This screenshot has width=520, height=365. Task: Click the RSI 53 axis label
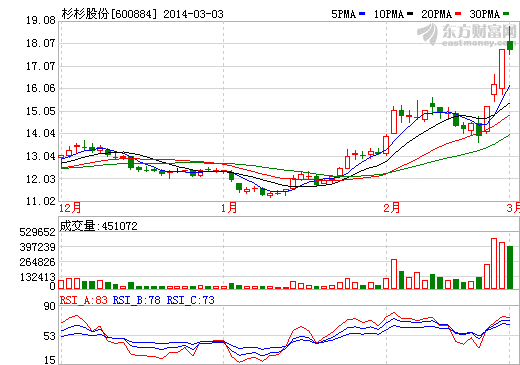click(x=50, y=337)
